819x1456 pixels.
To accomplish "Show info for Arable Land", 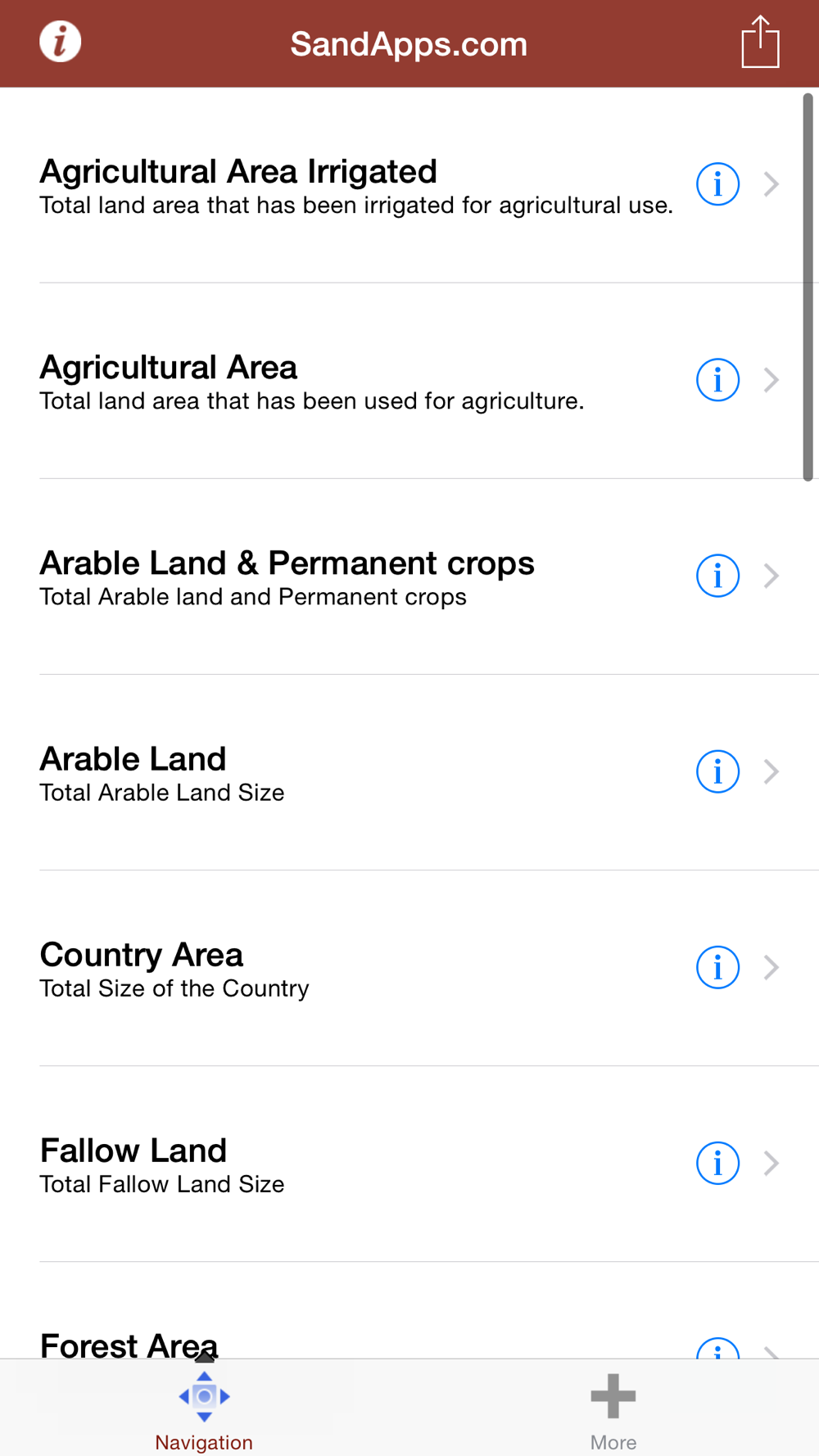I will pos(717,771).
